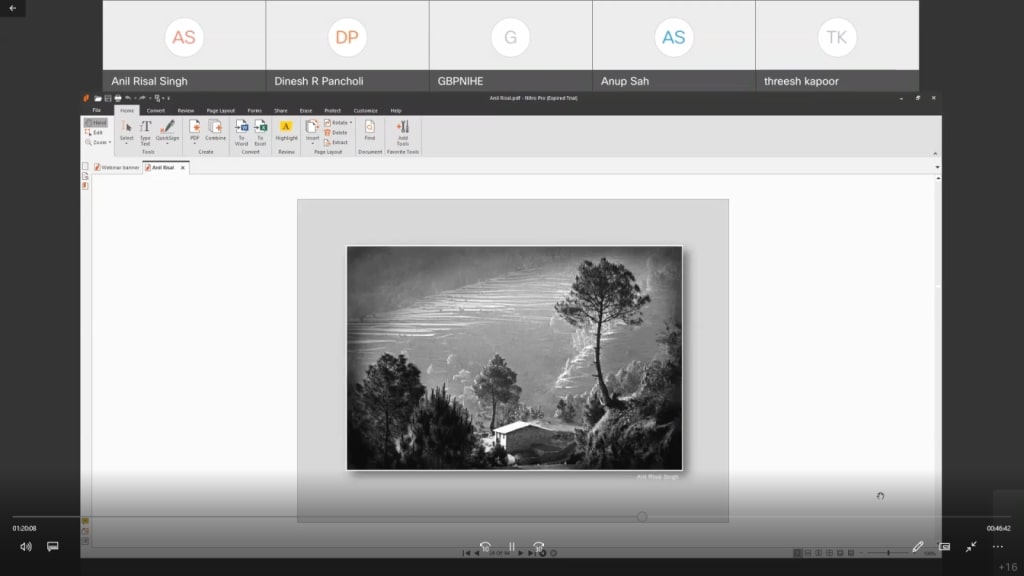Click the Extract pages button

click(x=338, y=142)
